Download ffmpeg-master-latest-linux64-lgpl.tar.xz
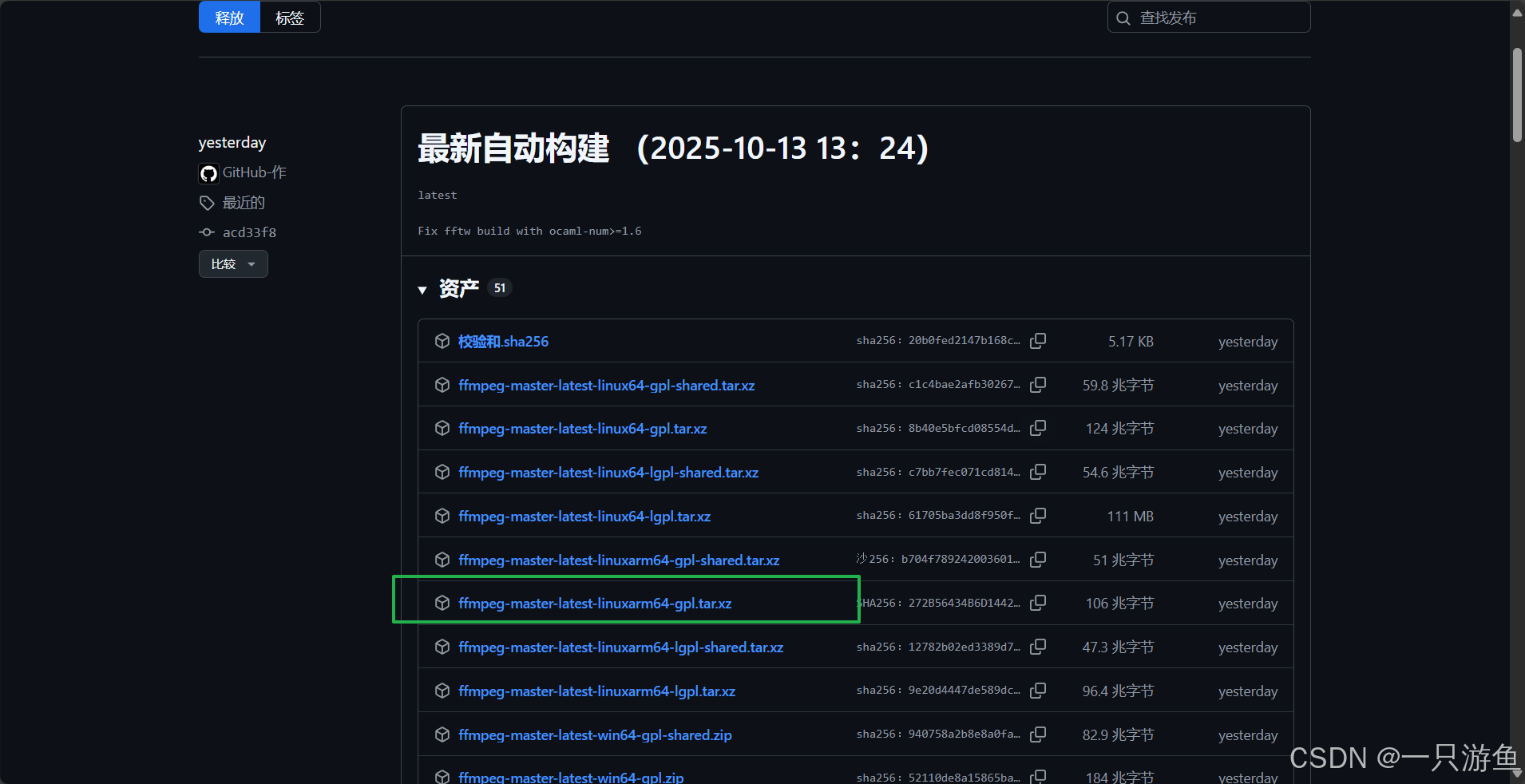 point(584,517)
